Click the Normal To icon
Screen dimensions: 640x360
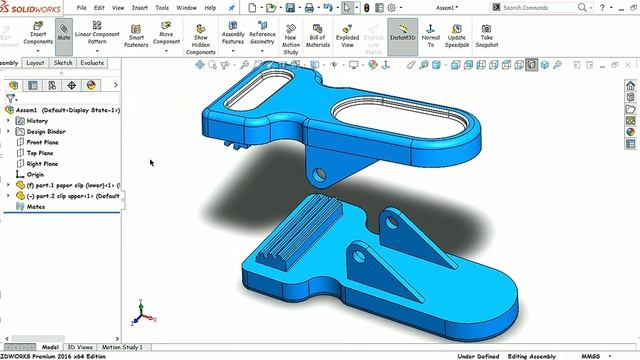click(431, 36)
